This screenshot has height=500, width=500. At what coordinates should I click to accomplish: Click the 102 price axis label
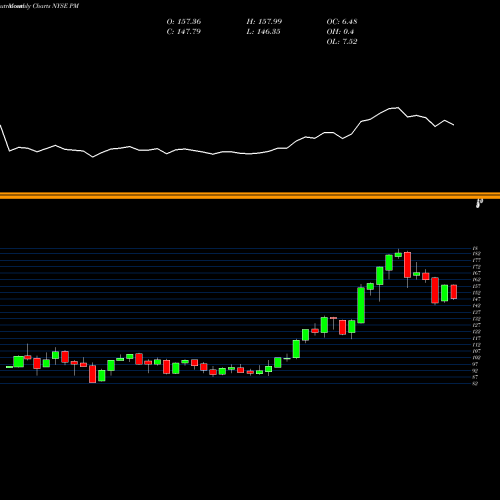coord(476,358)
